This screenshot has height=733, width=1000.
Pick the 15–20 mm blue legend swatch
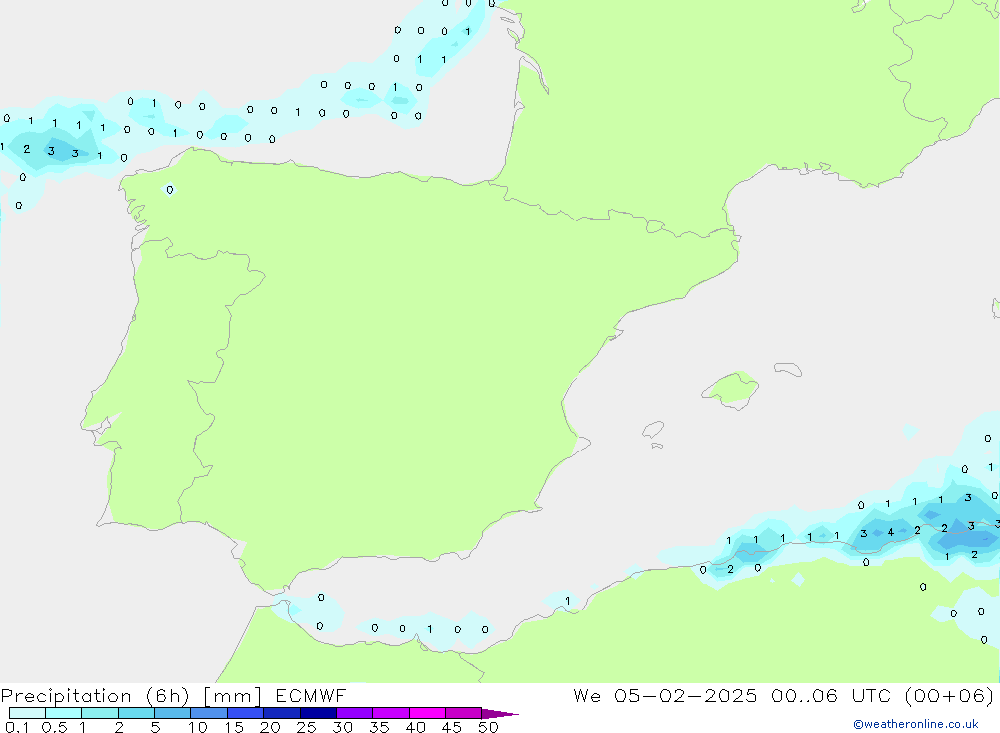(x=246, y=713)
